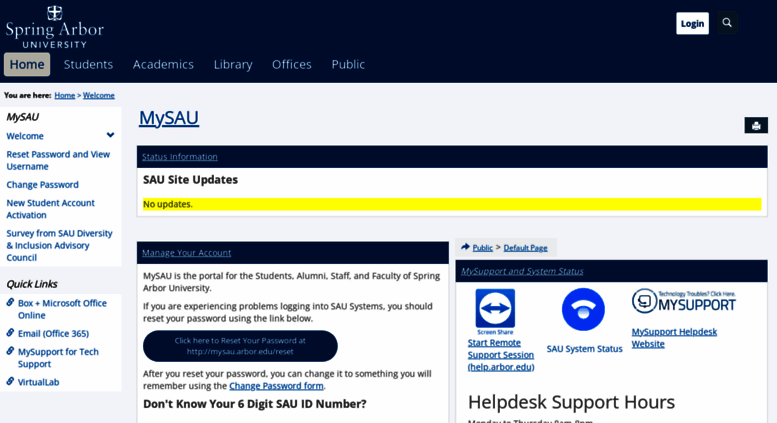Open Box + Microsoft Office Online quick link
This screenshot has height=423, width=777.
(x=62, y=309)
